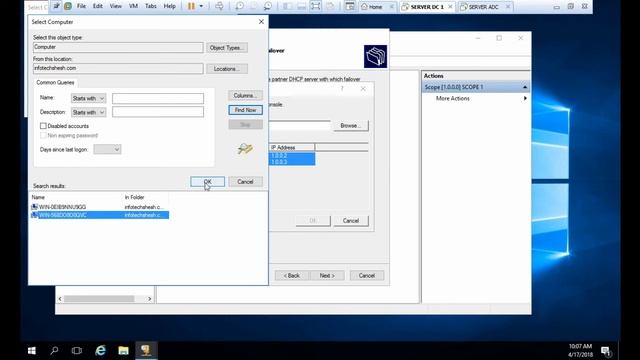Click the revert snapshot icon in toolbar
This screenshot has height=360, width=640.
253,6
